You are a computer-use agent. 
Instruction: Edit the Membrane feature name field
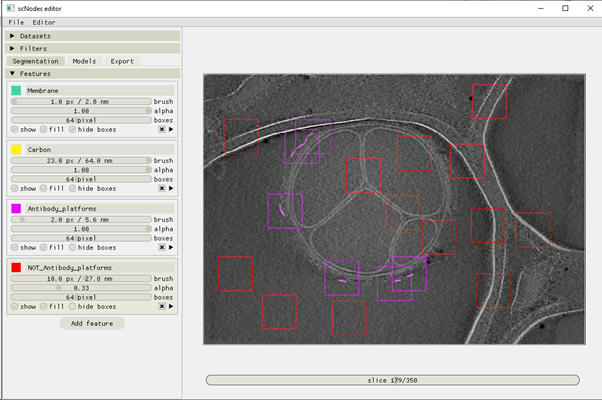click(x=100, y=91)
